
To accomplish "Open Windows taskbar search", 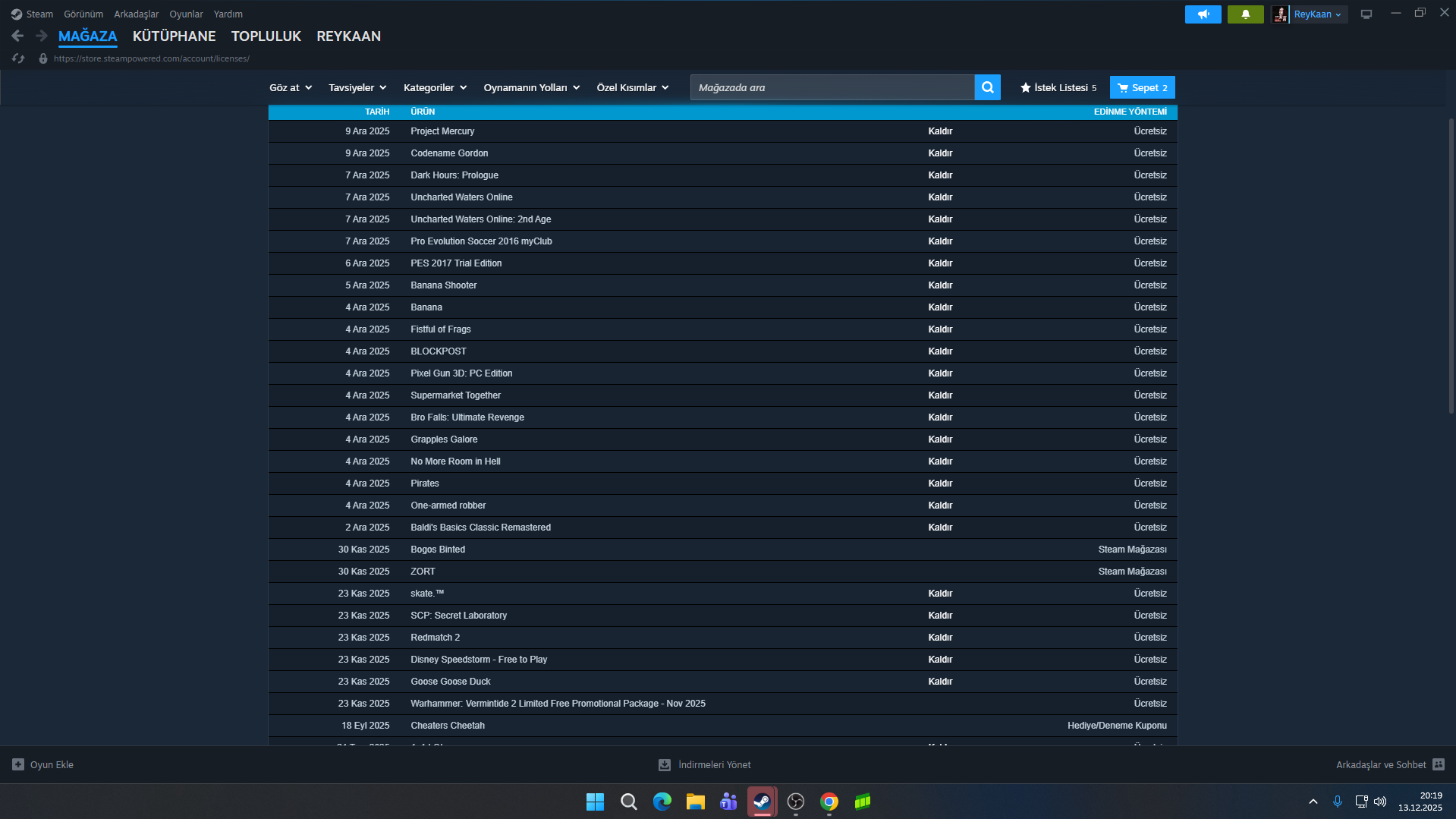I will pyautogui.click(x=629, y=802).
